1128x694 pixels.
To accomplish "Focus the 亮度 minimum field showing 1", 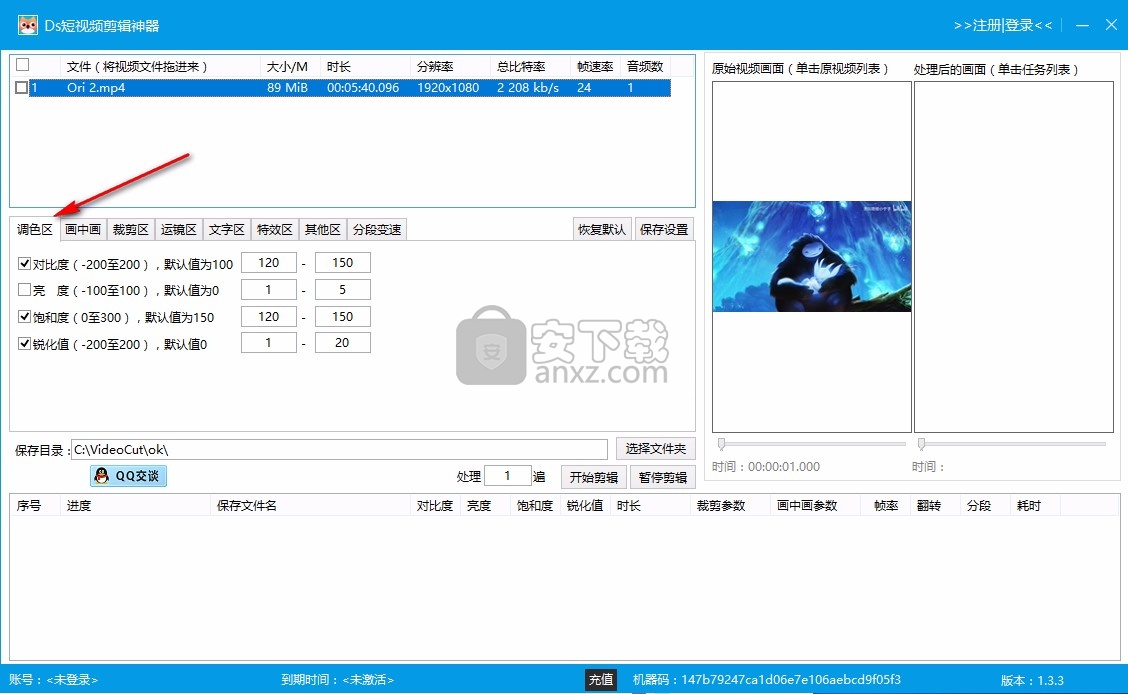I will point(268,289).
